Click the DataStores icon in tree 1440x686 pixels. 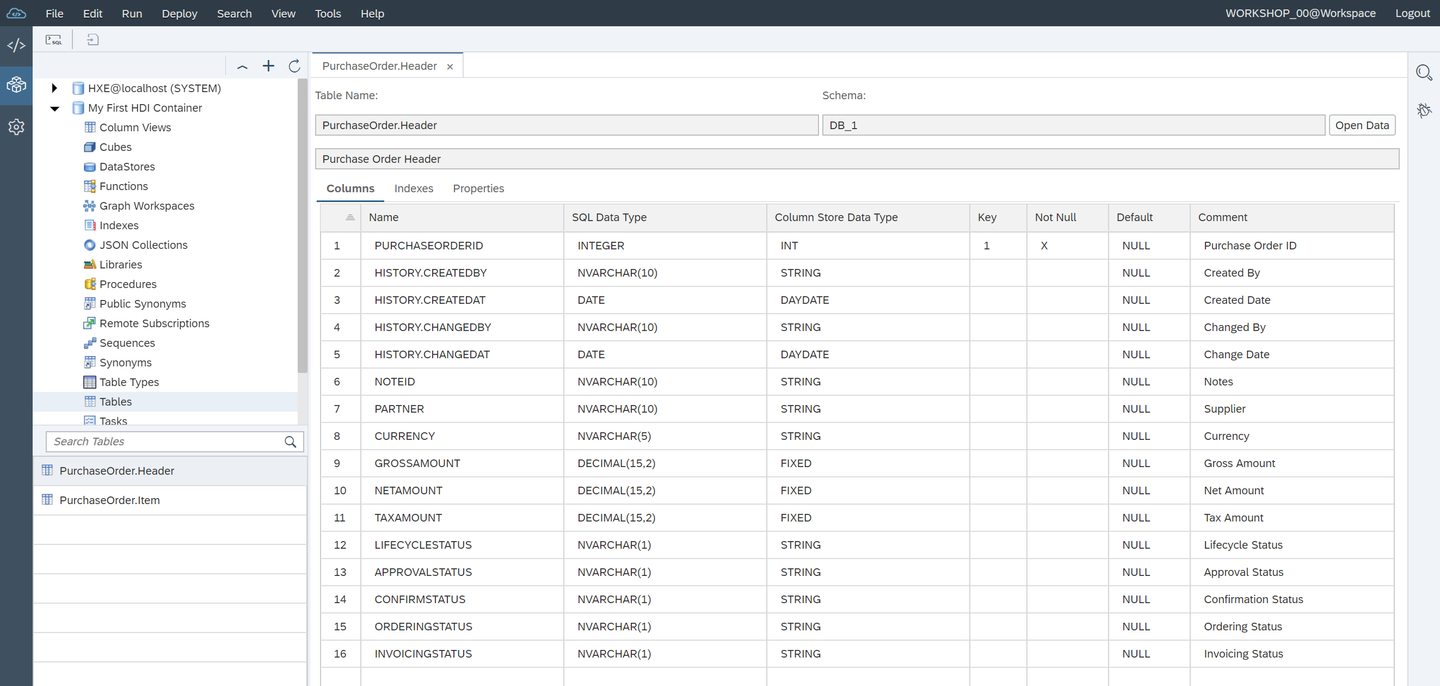pos(90,166)
